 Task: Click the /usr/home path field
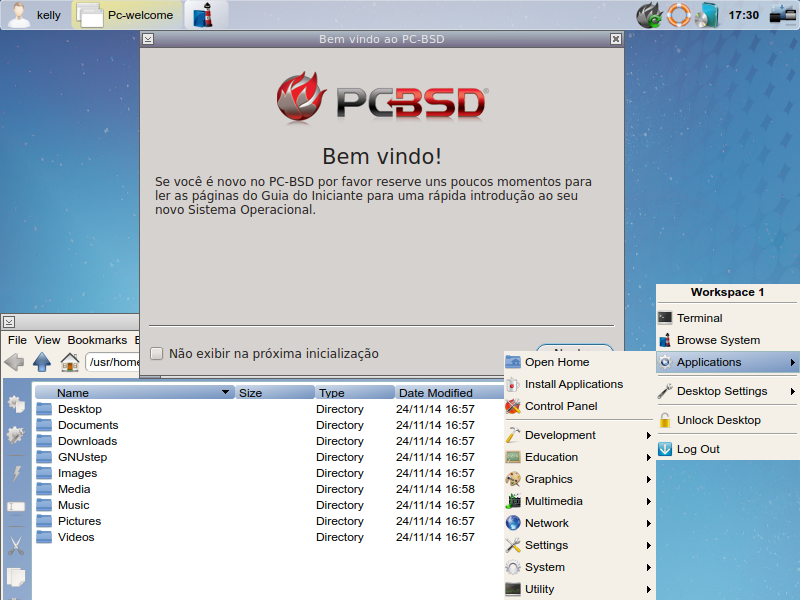click(x=113, y=362)
